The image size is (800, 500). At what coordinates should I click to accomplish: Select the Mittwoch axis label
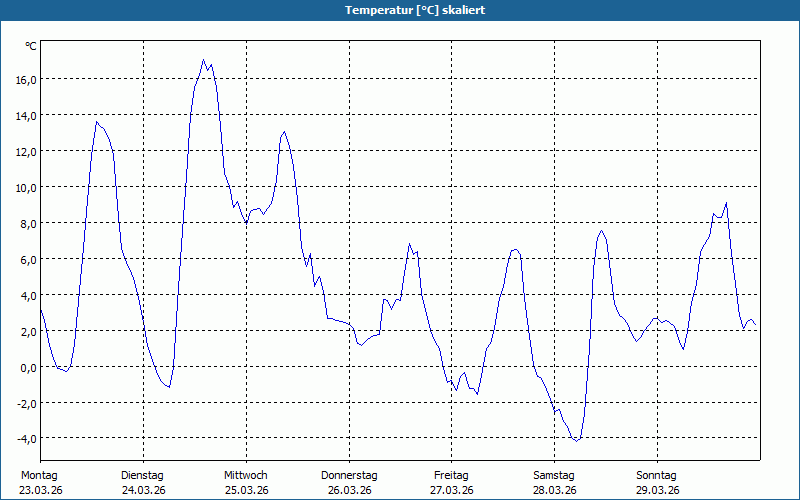(245, 476)
